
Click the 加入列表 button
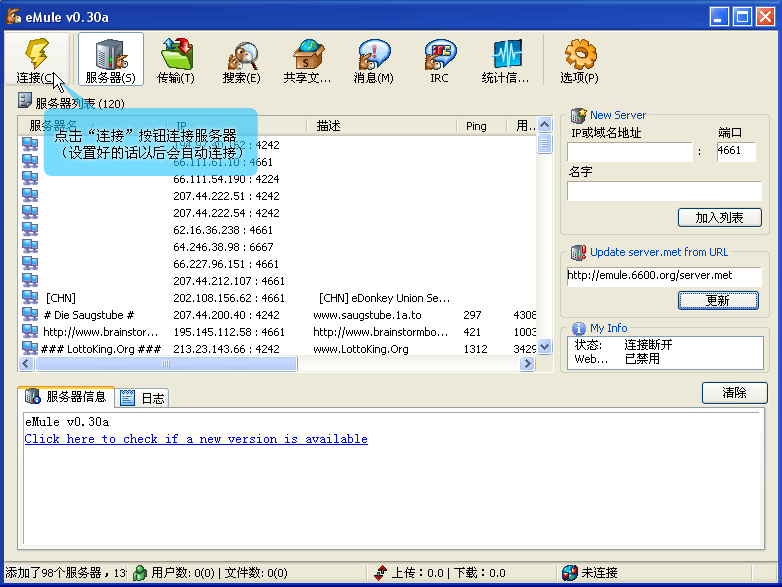pyautogui.click(x=720, y=217)
